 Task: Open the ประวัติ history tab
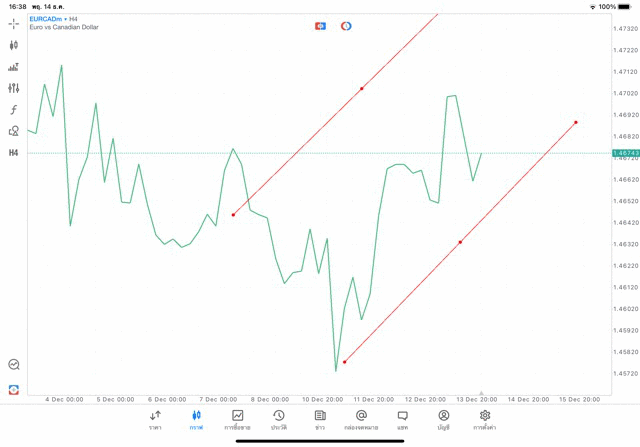click(279, 420)
